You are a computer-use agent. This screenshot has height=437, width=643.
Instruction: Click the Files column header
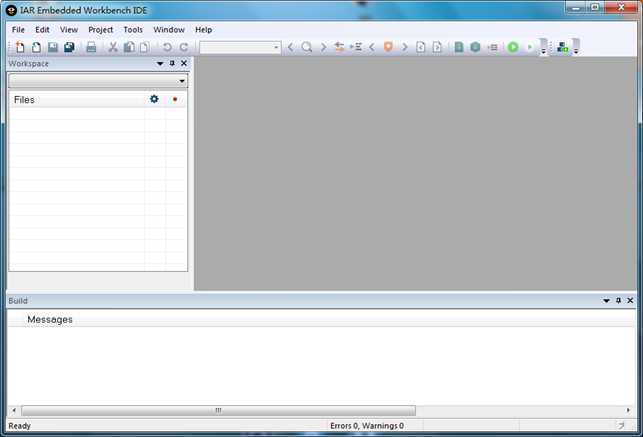click(78, 100)
